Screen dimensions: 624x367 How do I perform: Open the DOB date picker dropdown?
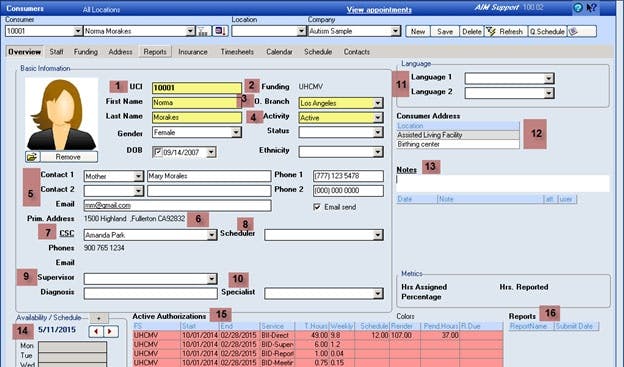pyautogui.click(x=211, y=152)
